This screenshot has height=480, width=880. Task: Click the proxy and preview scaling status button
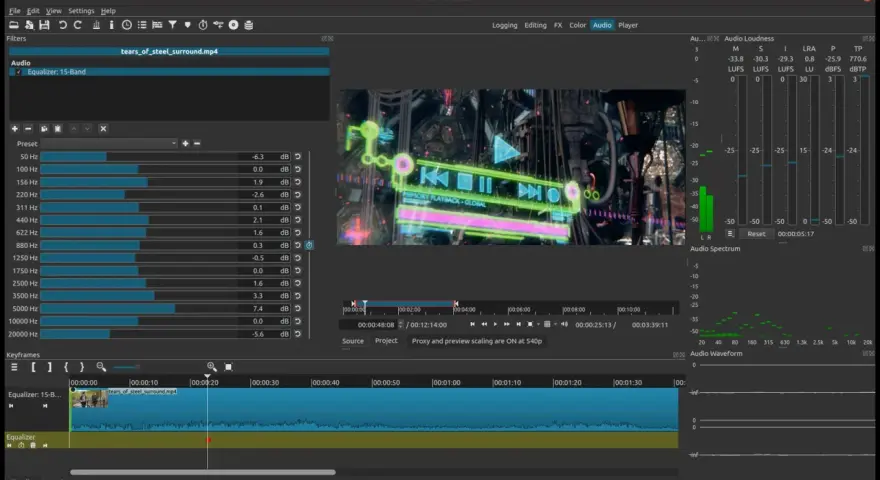pos(477,341)
